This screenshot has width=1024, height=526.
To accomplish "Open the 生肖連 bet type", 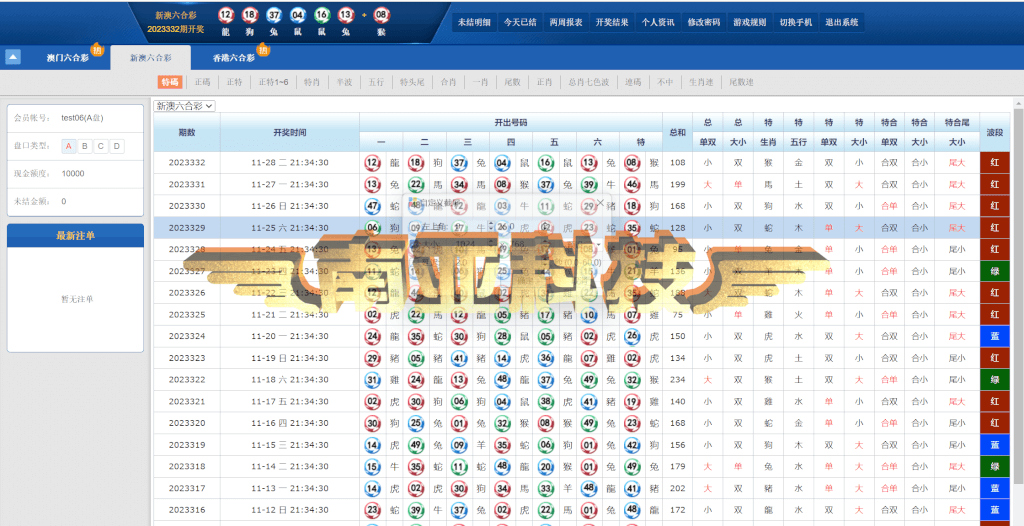I will (701, 82).
